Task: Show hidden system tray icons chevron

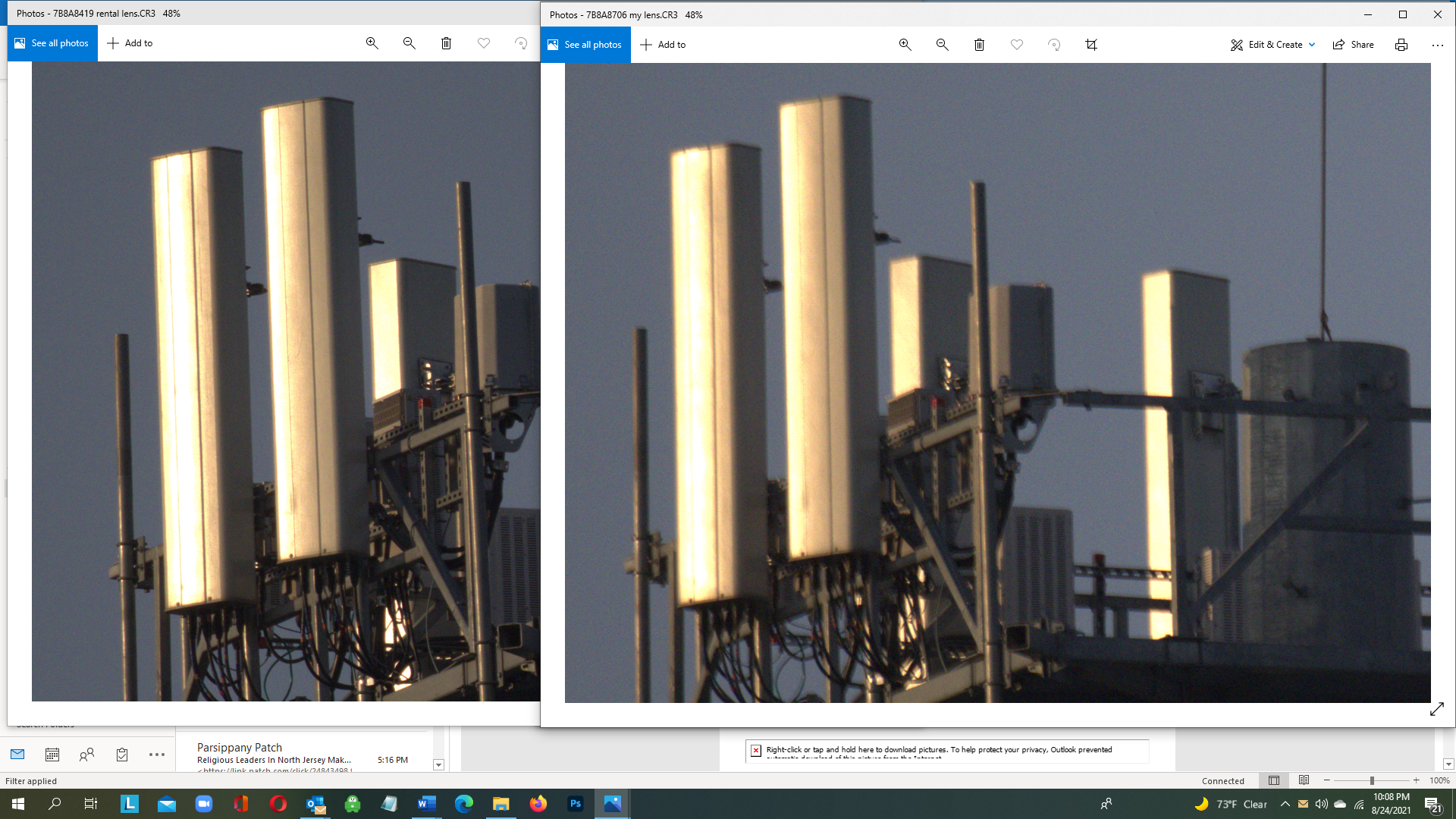Action: click(1285, 804)
